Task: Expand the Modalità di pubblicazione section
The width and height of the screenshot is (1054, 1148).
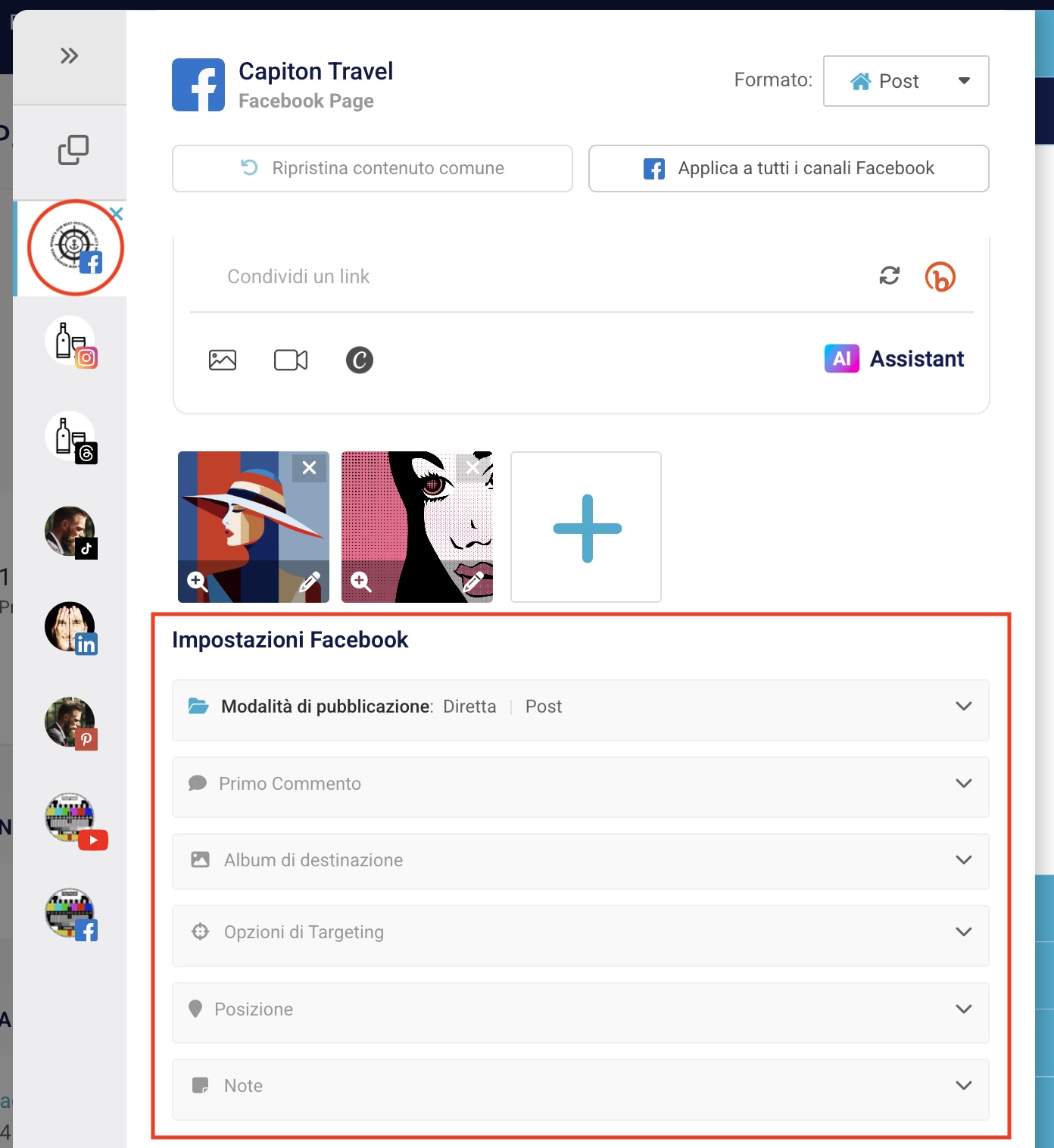Action: (580, 707)
